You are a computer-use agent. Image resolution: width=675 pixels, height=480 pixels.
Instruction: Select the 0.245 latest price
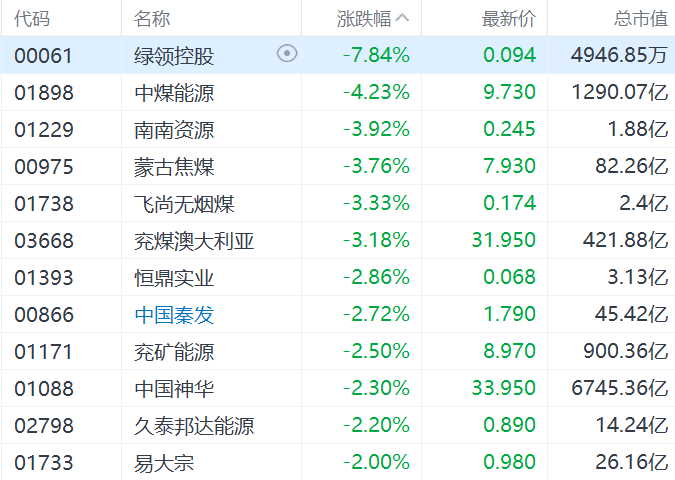[x=509, y=129]
